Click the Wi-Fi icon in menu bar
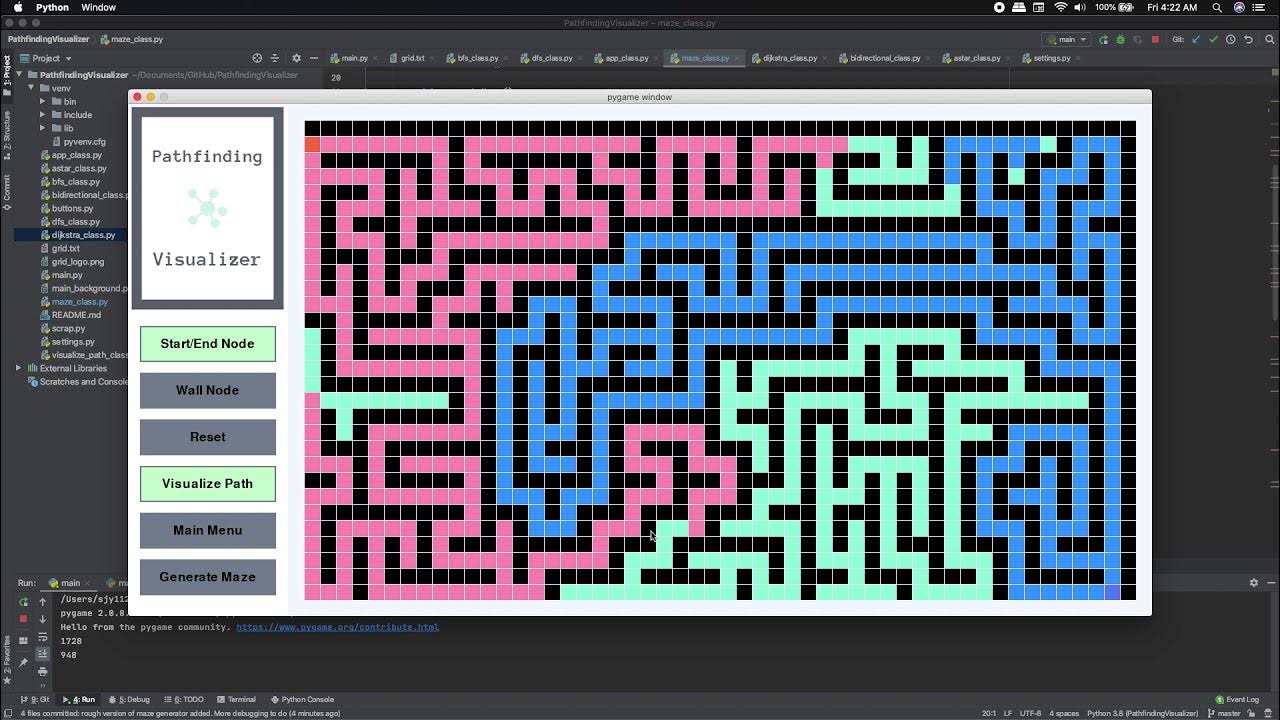 (x=1061, y=7)
